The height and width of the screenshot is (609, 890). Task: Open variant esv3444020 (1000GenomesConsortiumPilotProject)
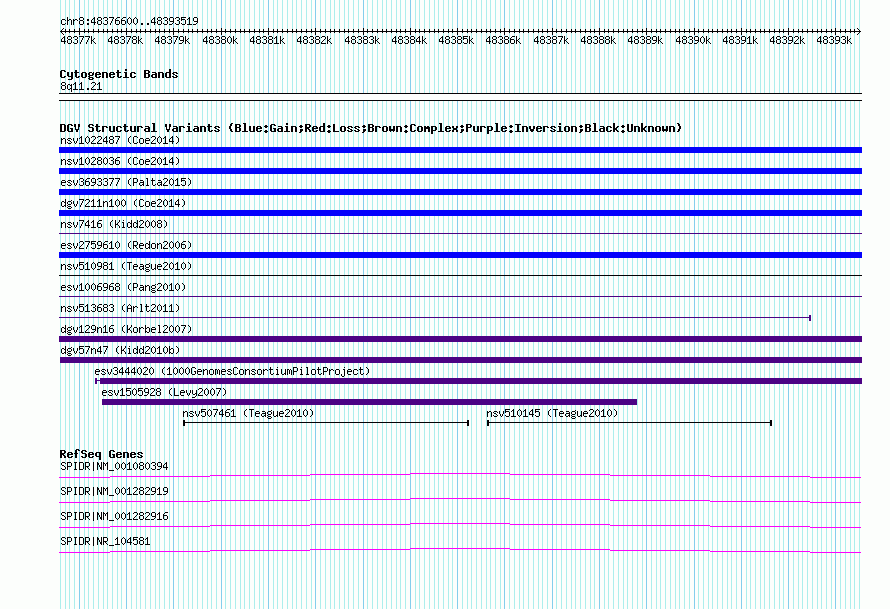[232, 371]
